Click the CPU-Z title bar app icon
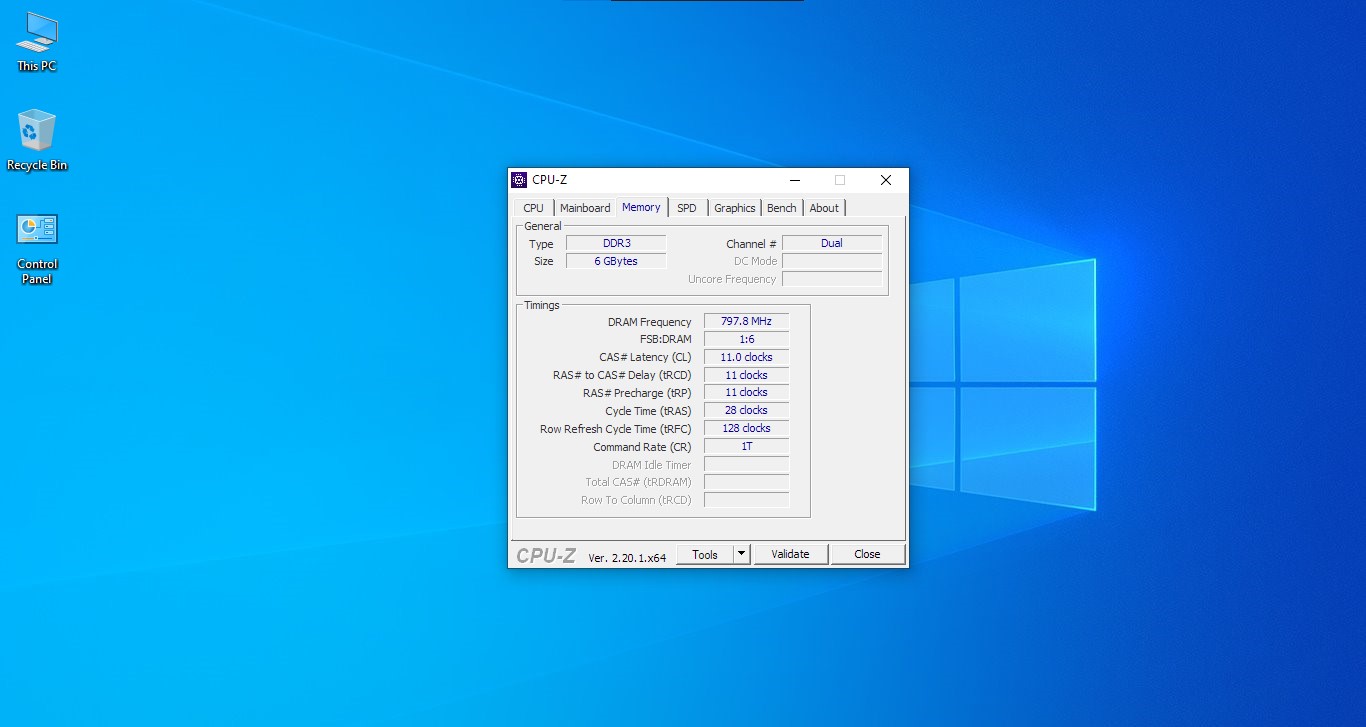 point(519,180)
